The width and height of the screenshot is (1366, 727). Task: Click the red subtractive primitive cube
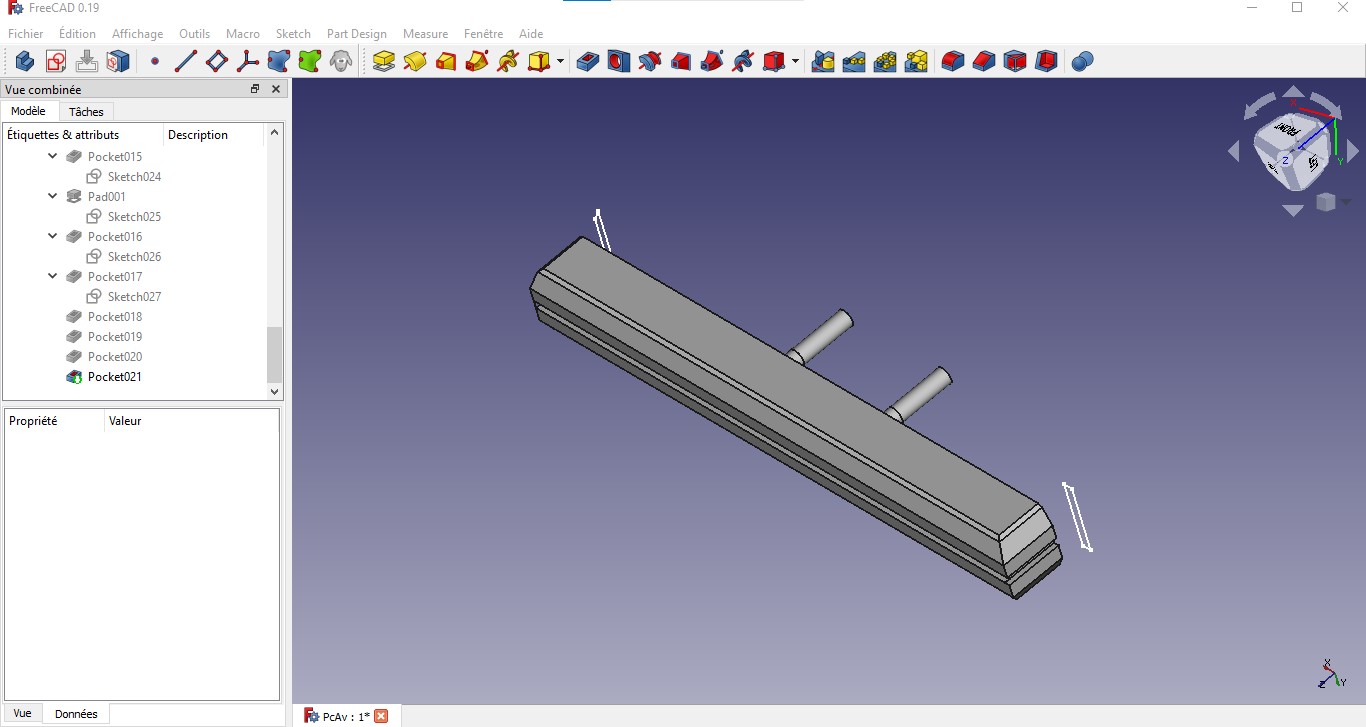[774, 62]
